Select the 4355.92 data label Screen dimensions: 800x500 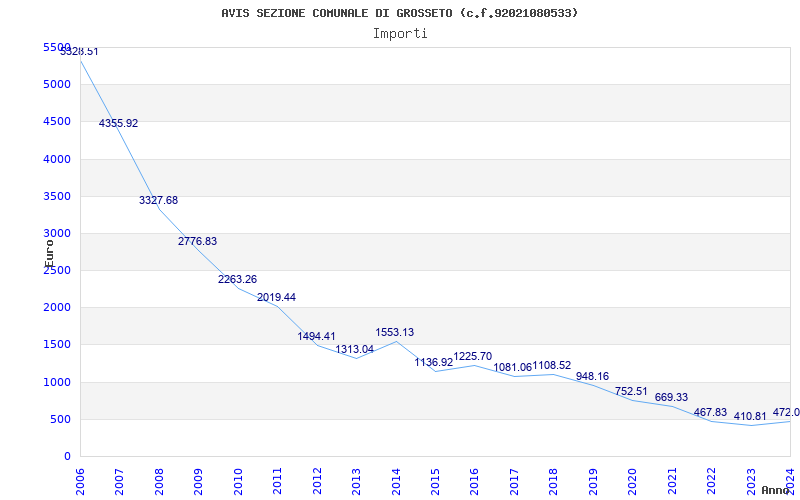[118, 123]
